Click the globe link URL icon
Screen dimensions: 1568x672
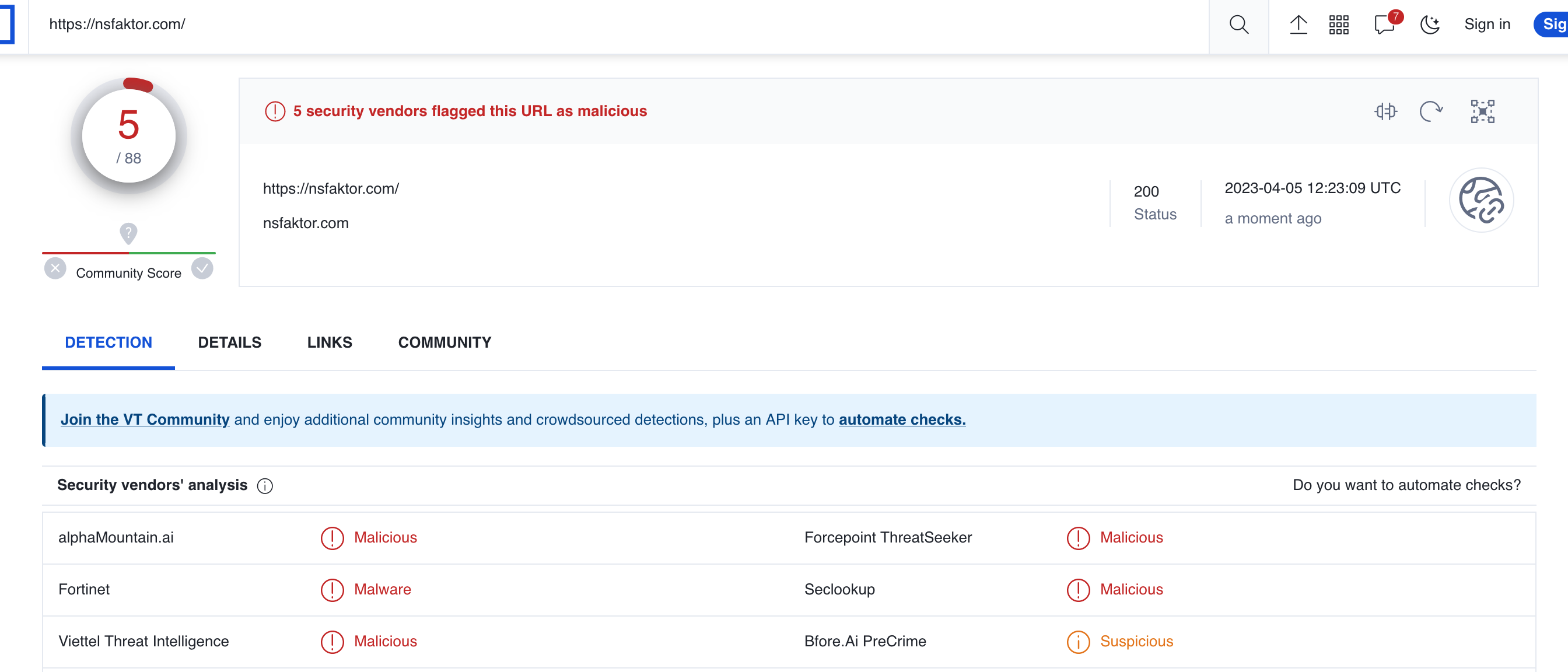[x=1481, y=200]
